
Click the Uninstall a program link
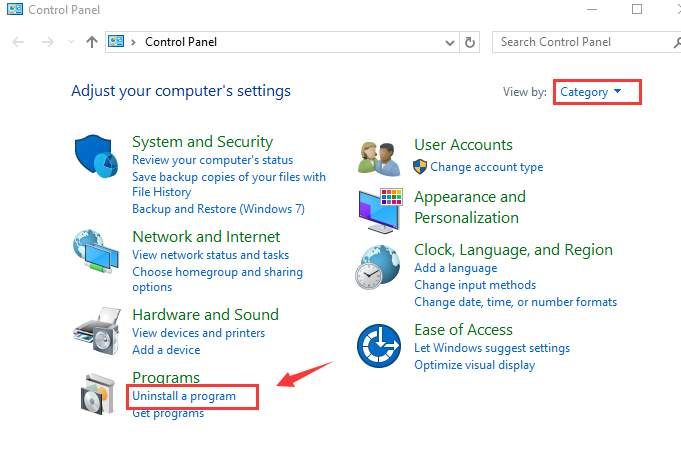184,396
